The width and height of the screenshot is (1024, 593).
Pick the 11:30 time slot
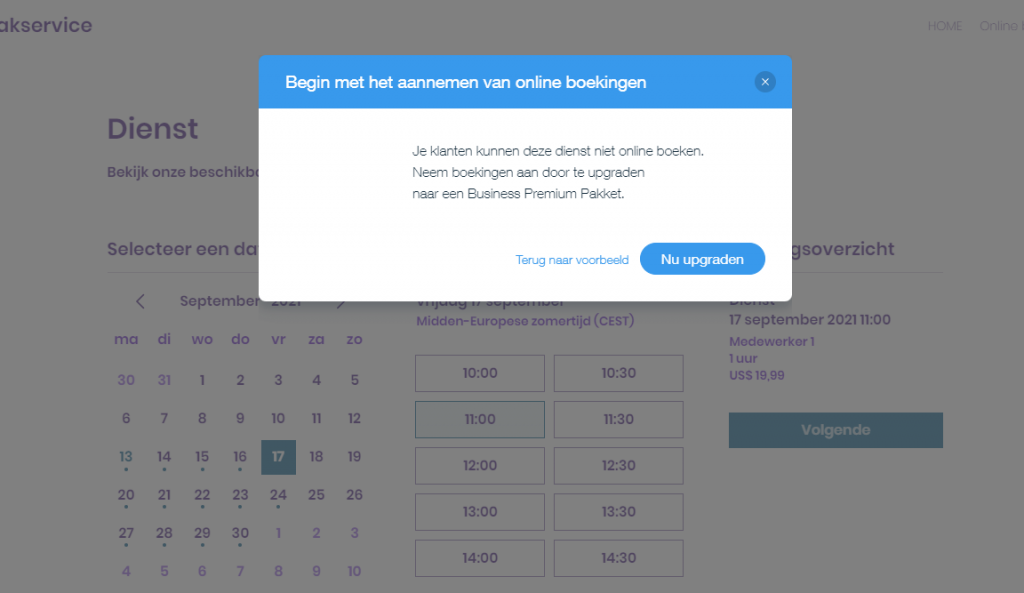[618, 419]
